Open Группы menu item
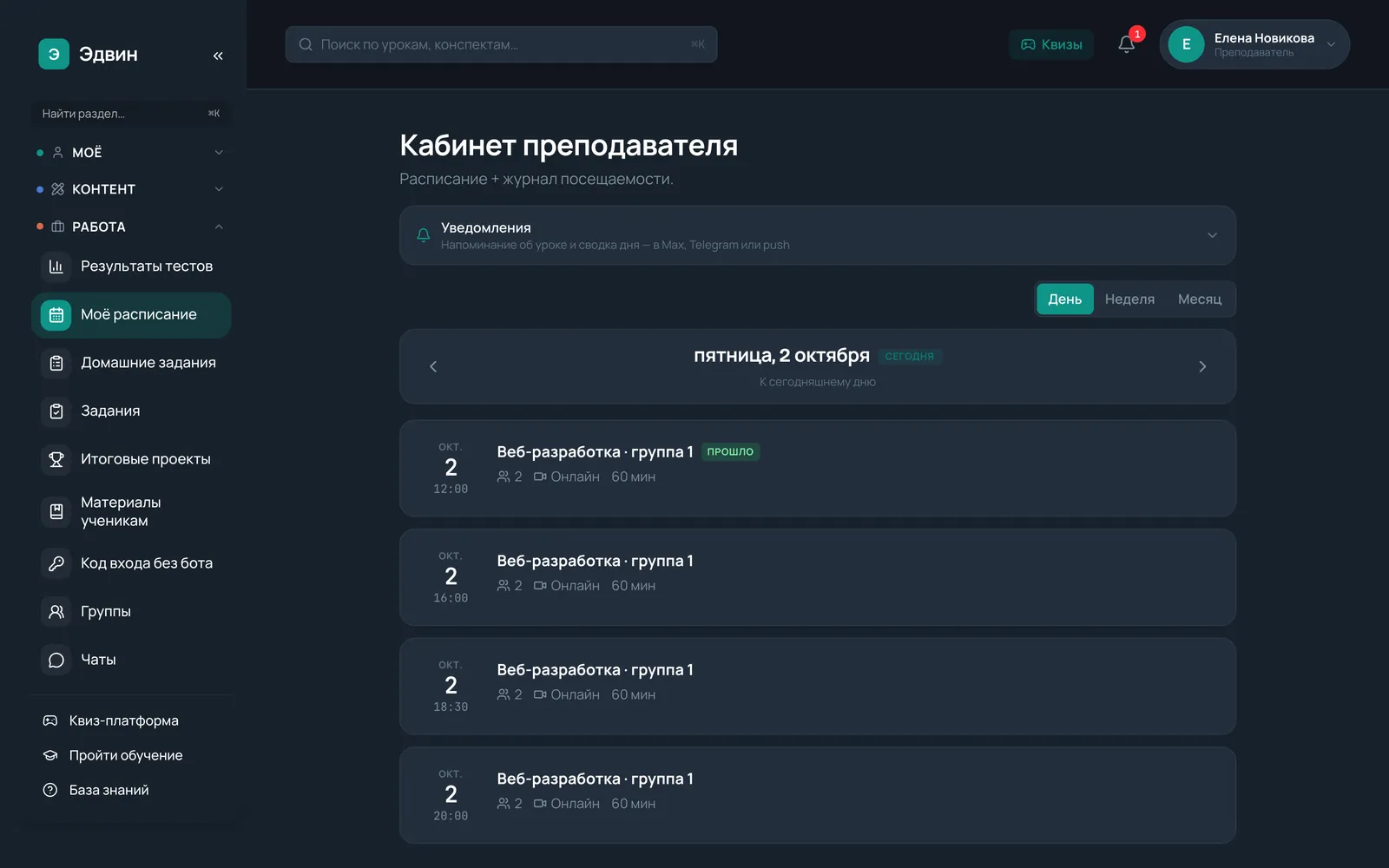 [131, 612]
